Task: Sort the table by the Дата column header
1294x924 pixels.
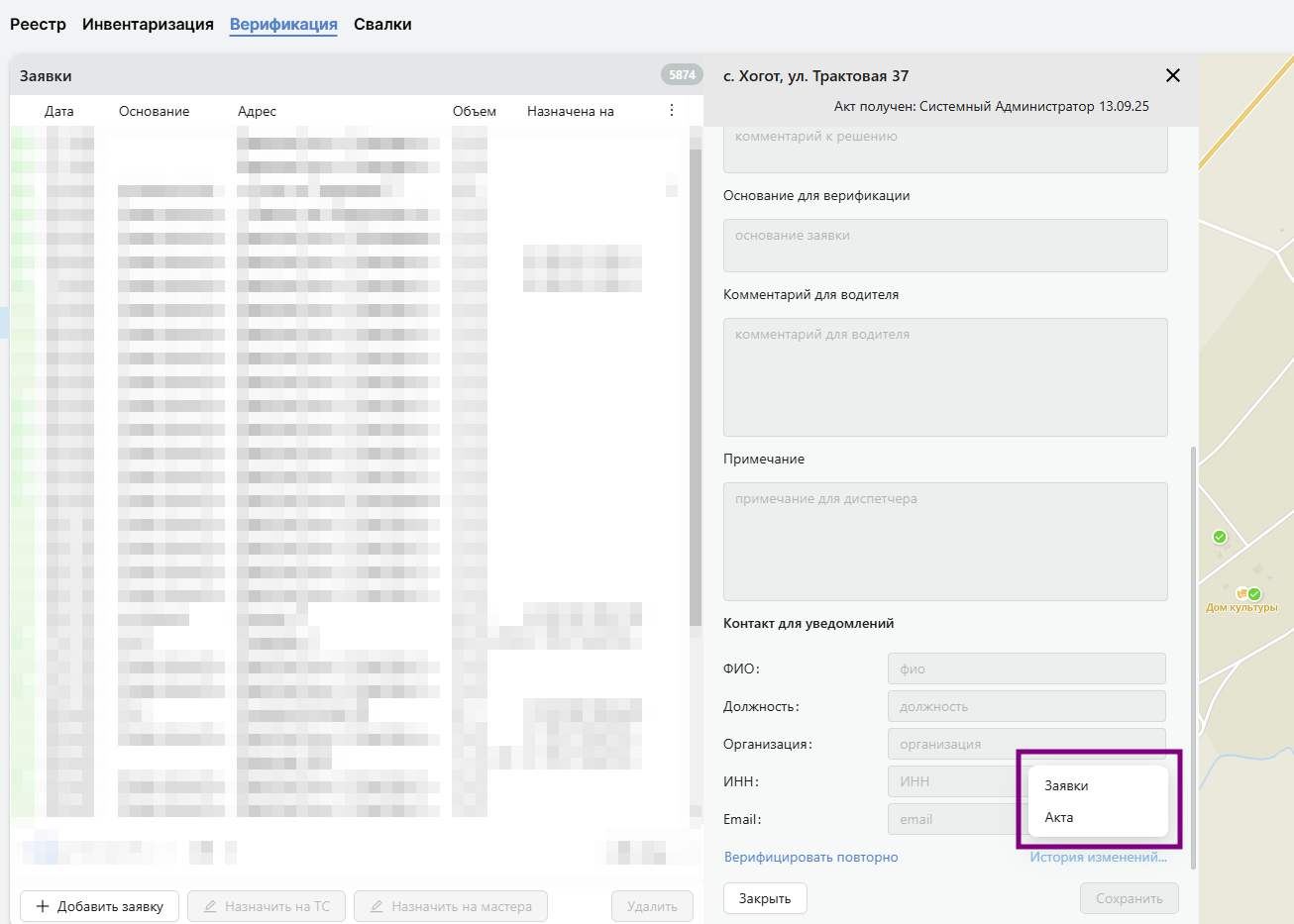Action: (59, 112)
